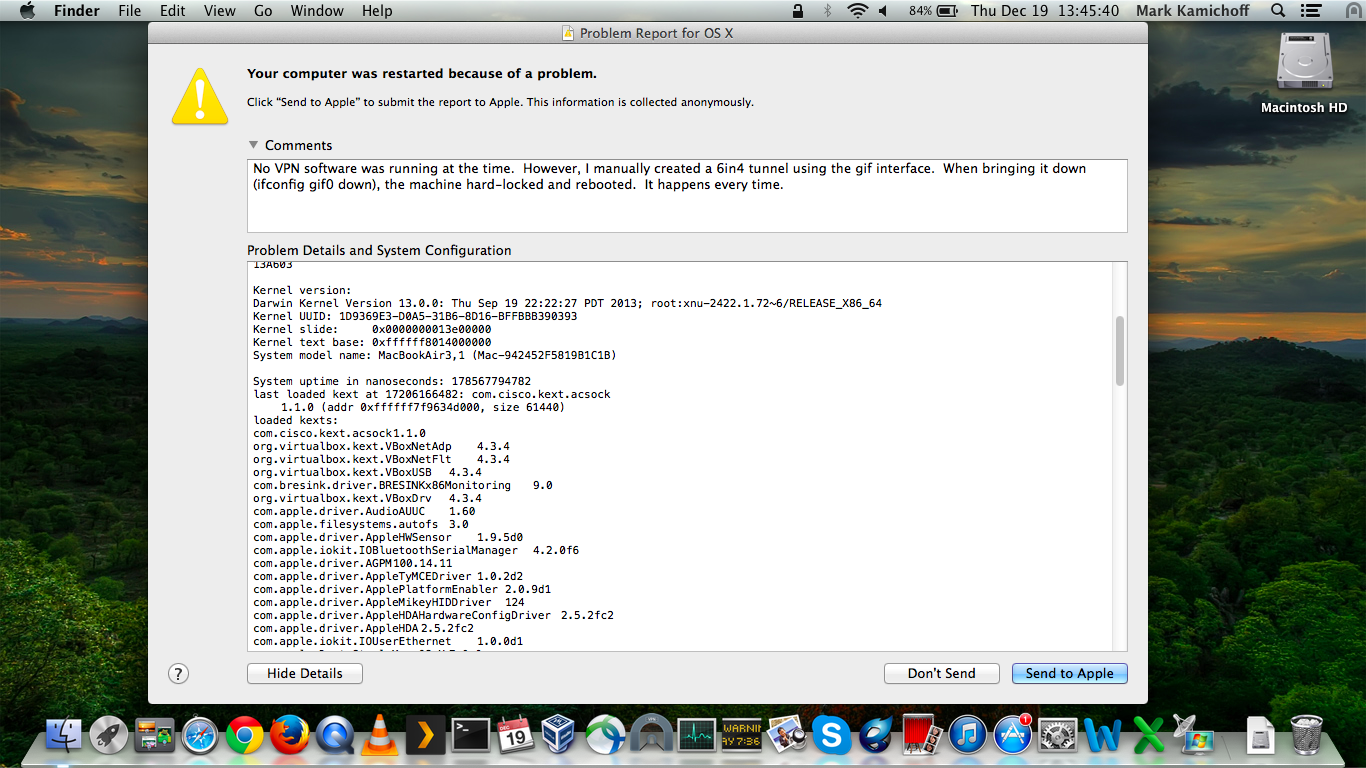This screenshot has height=768, width=1366.
Task: Open Macintosh HD desktop drive icon
Action: click(x=1304, y=72)
